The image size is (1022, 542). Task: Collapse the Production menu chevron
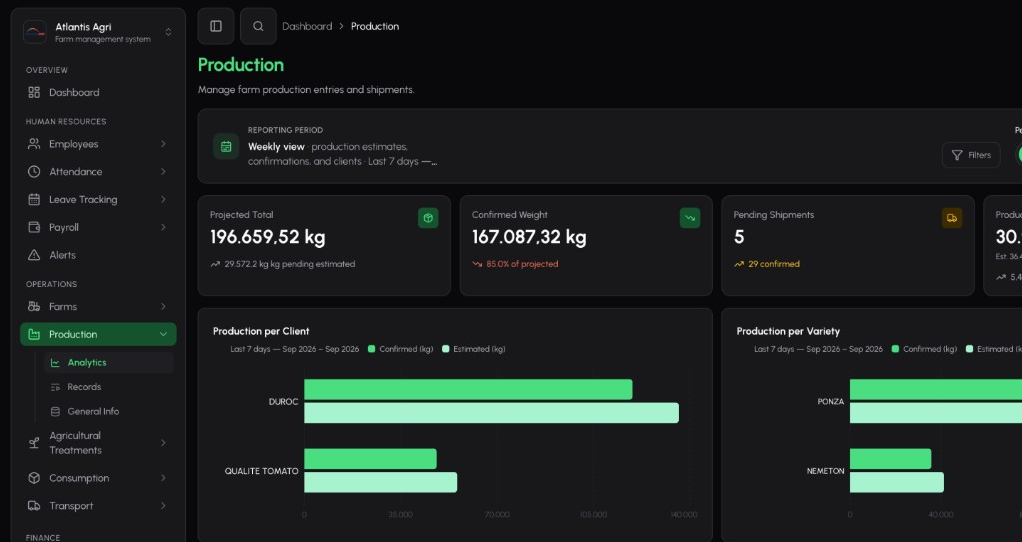[x=163, y=334]
